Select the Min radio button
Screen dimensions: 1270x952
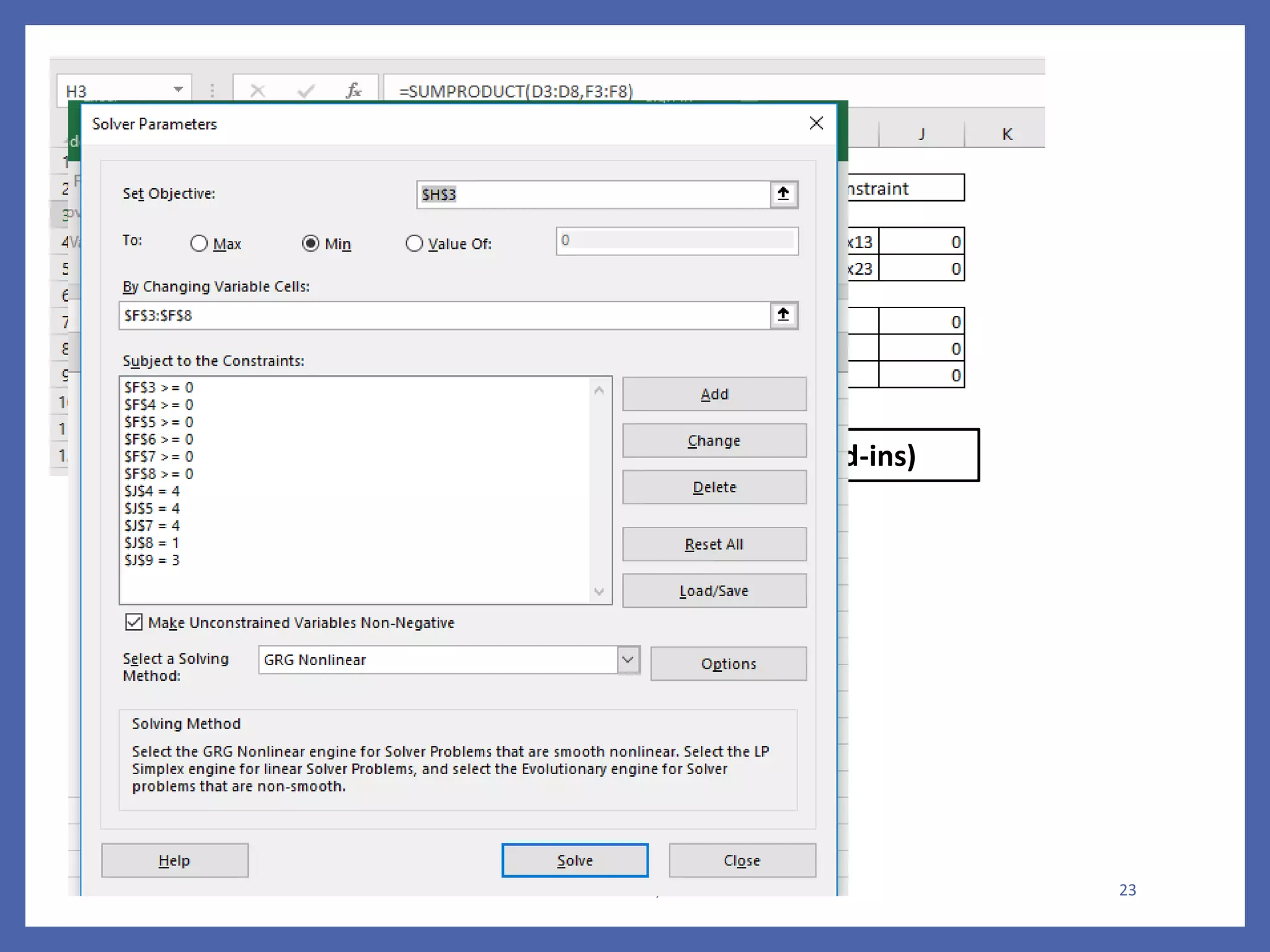pos(310,244)
